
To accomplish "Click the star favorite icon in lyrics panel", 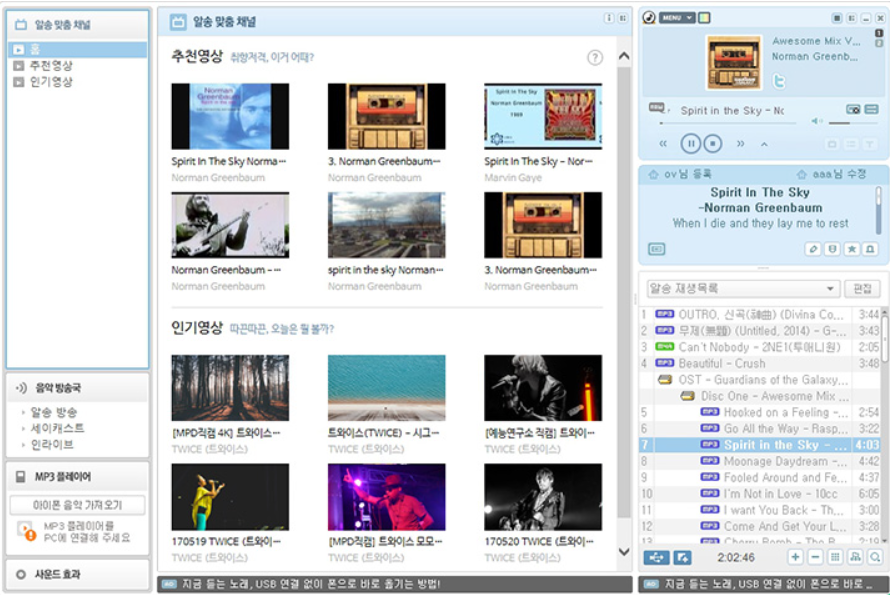I will click(x=851, y=249).
